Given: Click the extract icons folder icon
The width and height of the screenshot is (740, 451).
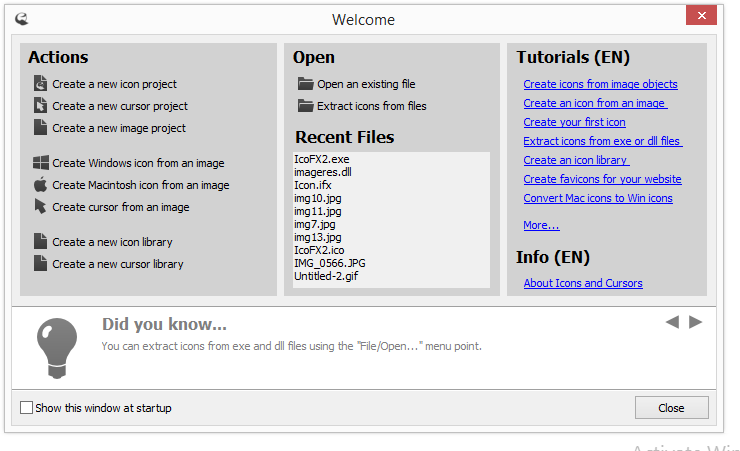Looking at the screenshot, I should (305, 106).
